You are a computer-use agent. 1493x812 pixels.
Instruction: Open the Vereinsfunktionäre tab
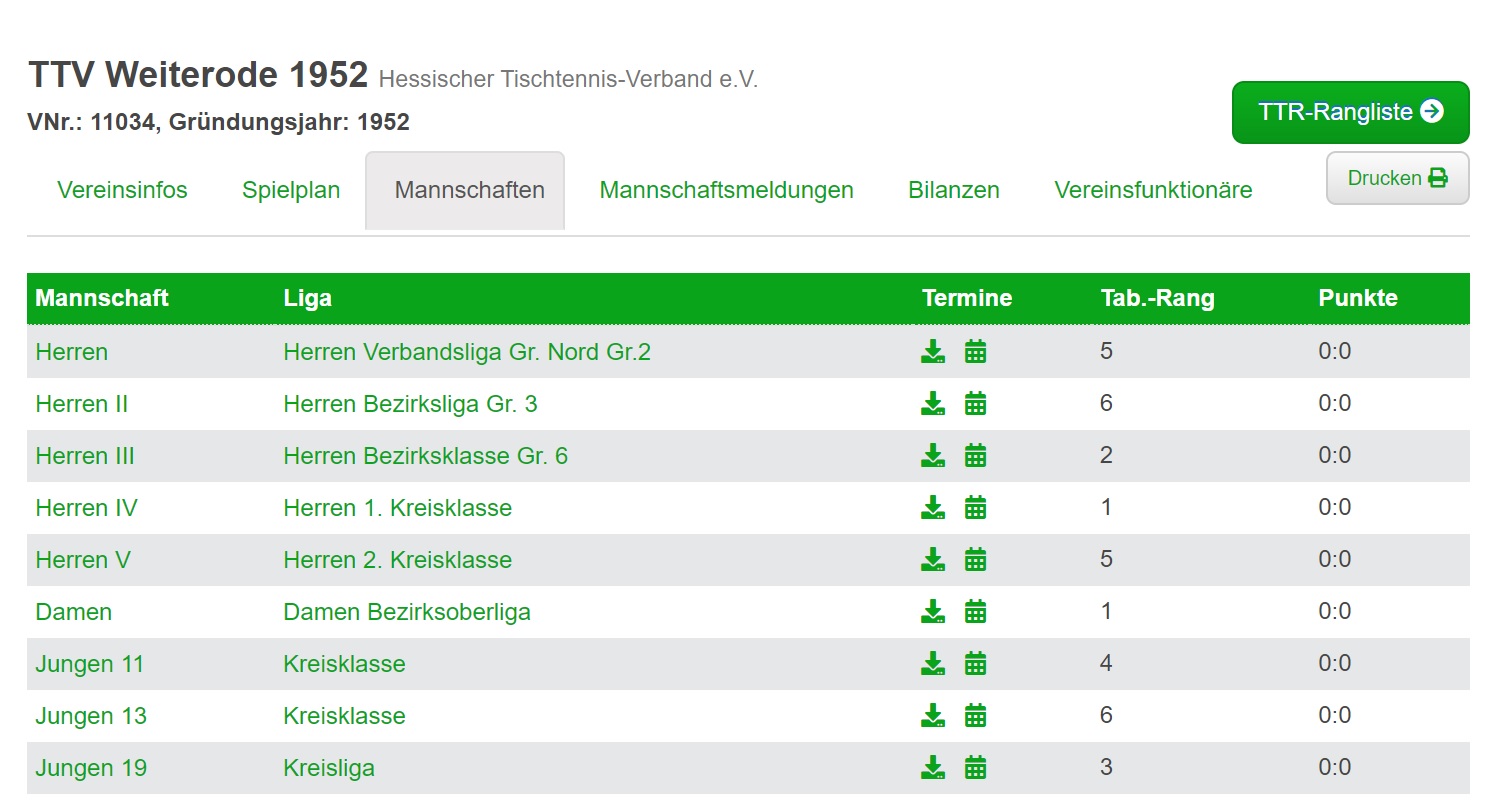click(x=1153, y=190)
